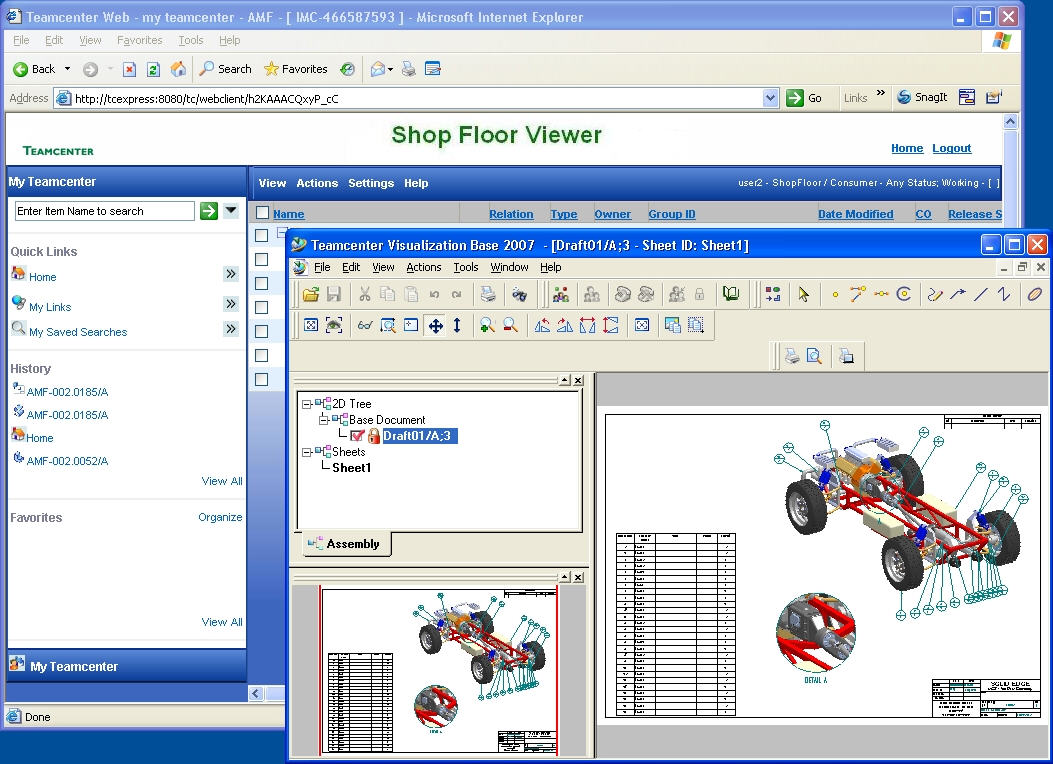Check the sixth row checkbox in the list
1053x764 pixels.
(262, 356)
